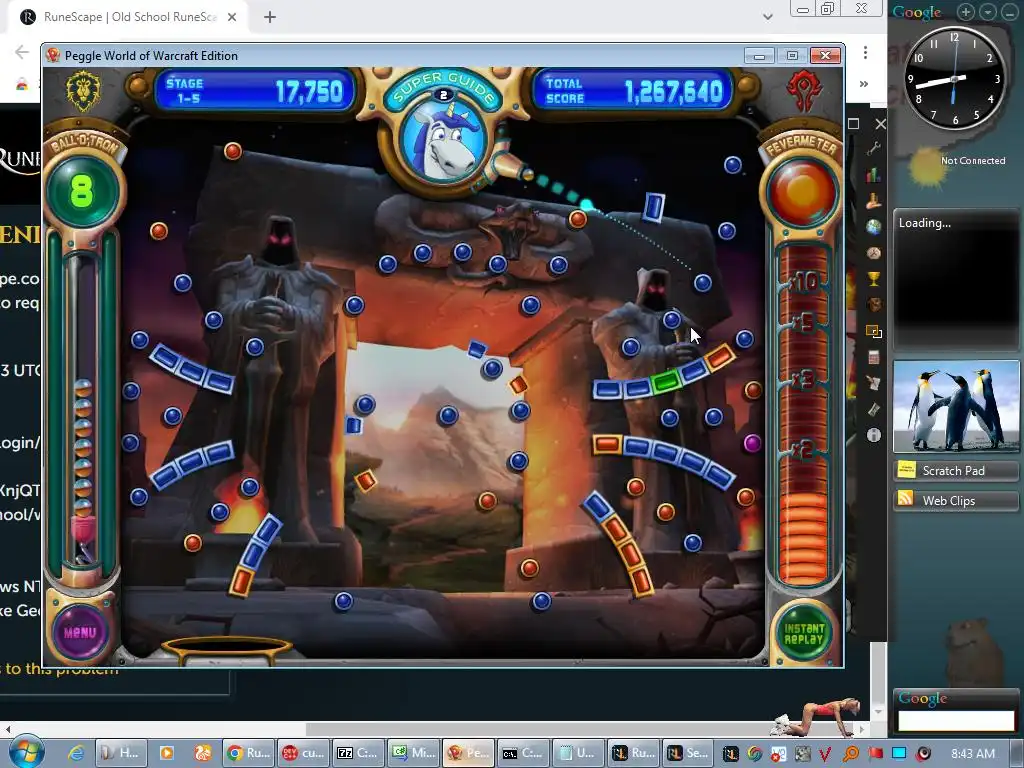Close the RuneScape Chrome tab
Screen dimensions: 1024x768
tap(232, 17)
